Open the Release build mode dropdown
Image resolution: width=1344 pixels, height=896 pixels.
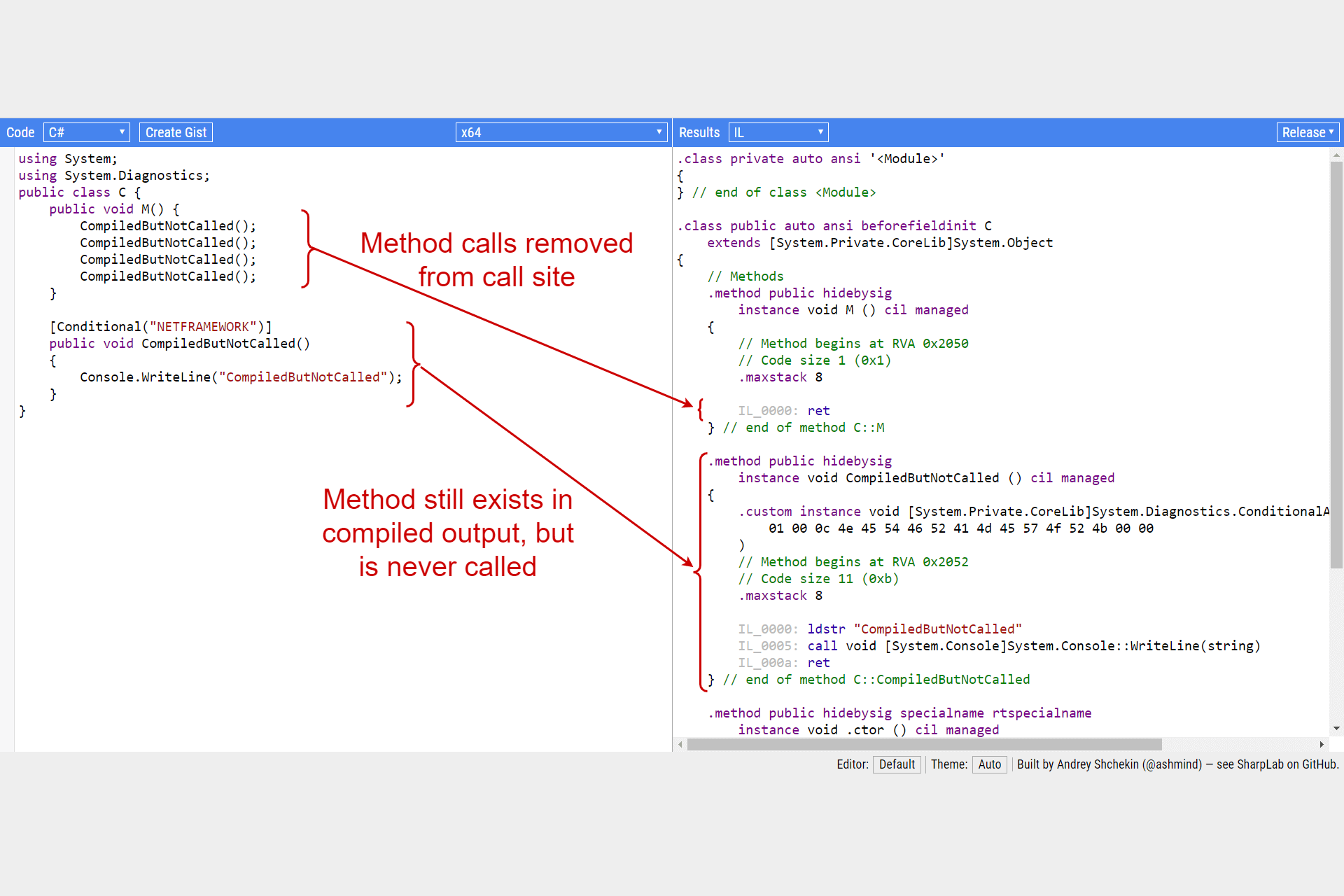coord(1307,132)
